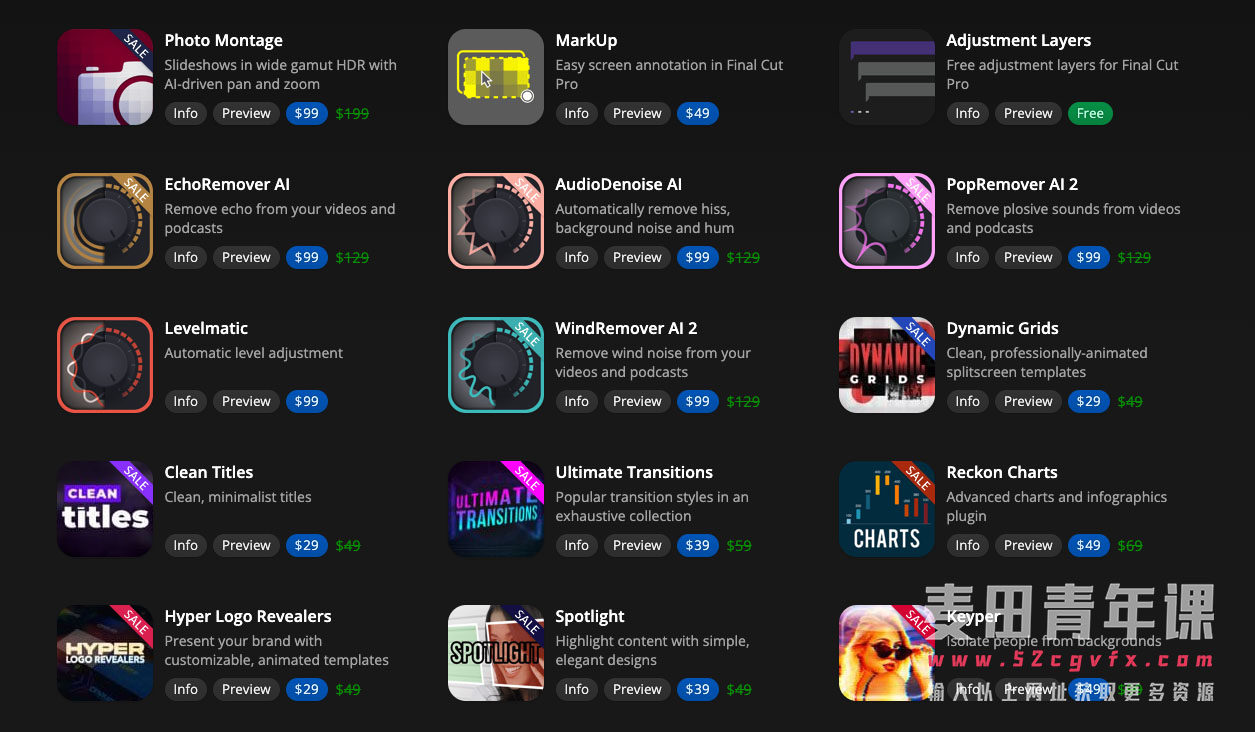Buy EchoRemover AI for $99
The height and width of the screenshot is (732, 1255).
307,257
